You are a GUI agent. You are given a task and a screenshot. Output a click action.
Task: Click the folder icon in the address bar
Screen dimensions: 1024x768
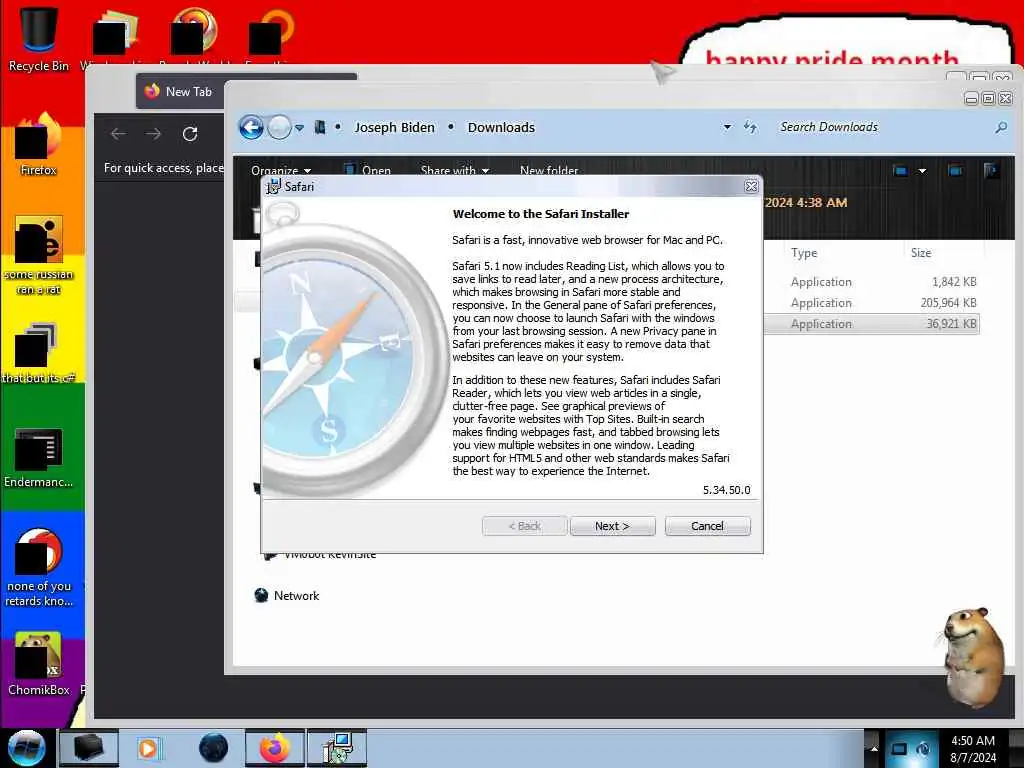320,127
